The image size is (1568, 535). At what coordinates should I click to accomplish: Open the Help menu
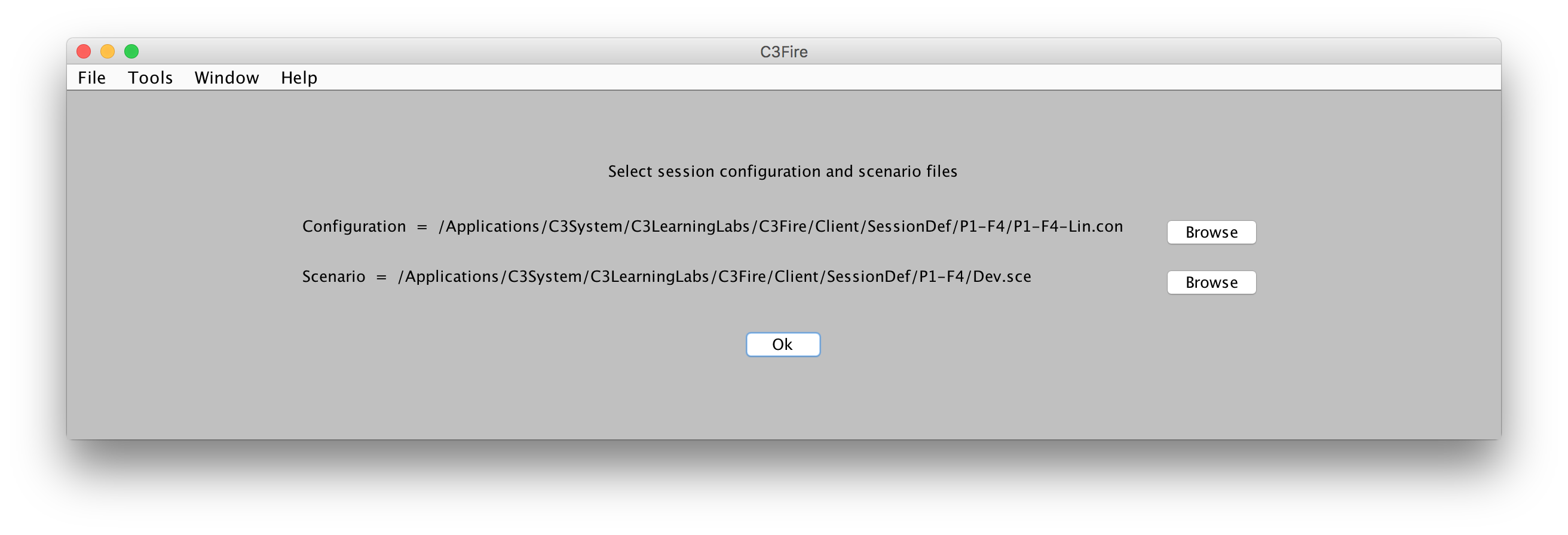[x=299, y=78]
